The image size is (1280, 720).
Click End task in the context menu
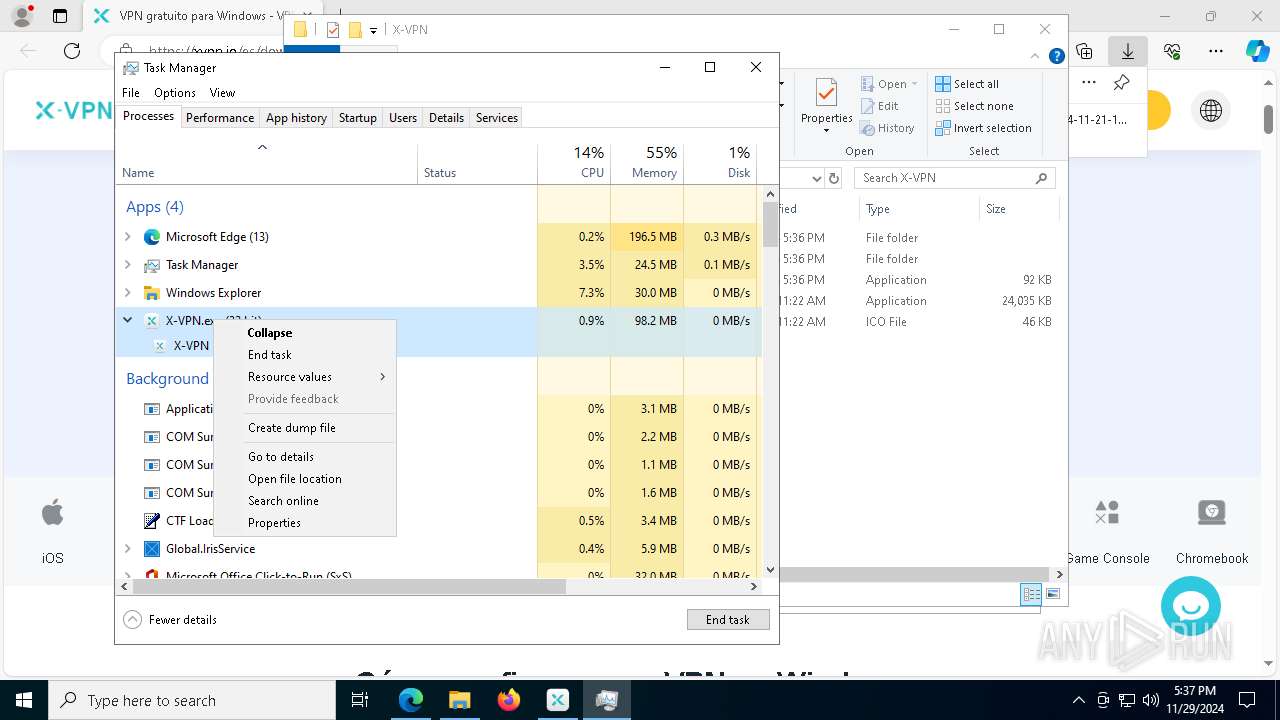coord(270,355)
